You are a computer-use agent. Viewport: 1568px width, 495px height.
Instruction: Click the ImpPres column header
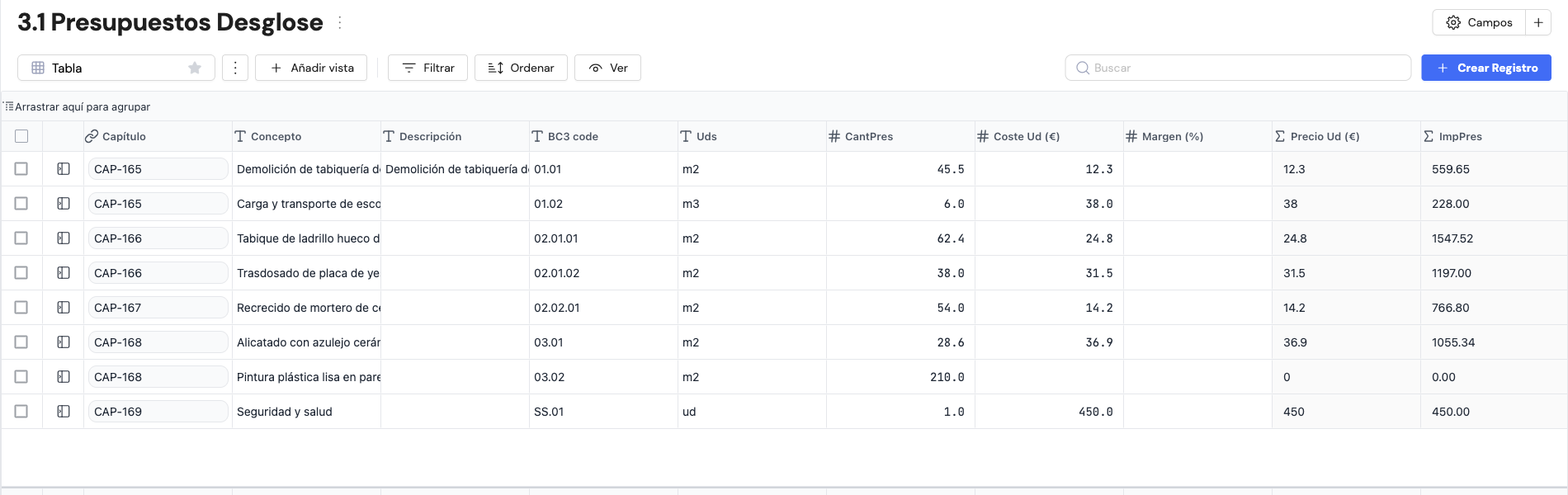(1494, 136)
